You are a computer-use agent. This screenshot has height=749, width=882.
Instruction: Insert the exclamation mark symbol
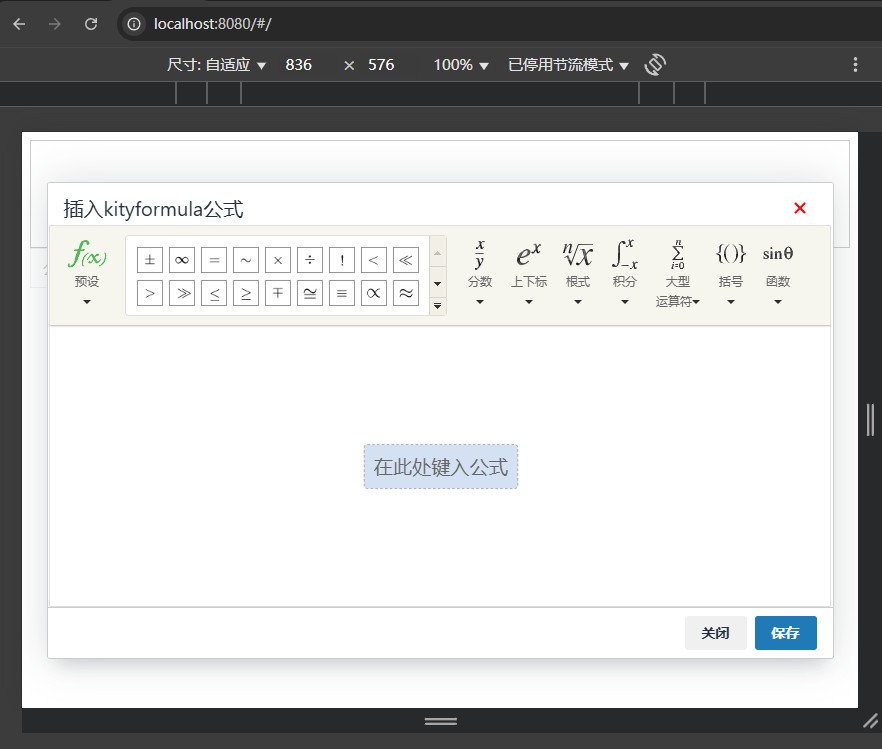pos(342,260)
